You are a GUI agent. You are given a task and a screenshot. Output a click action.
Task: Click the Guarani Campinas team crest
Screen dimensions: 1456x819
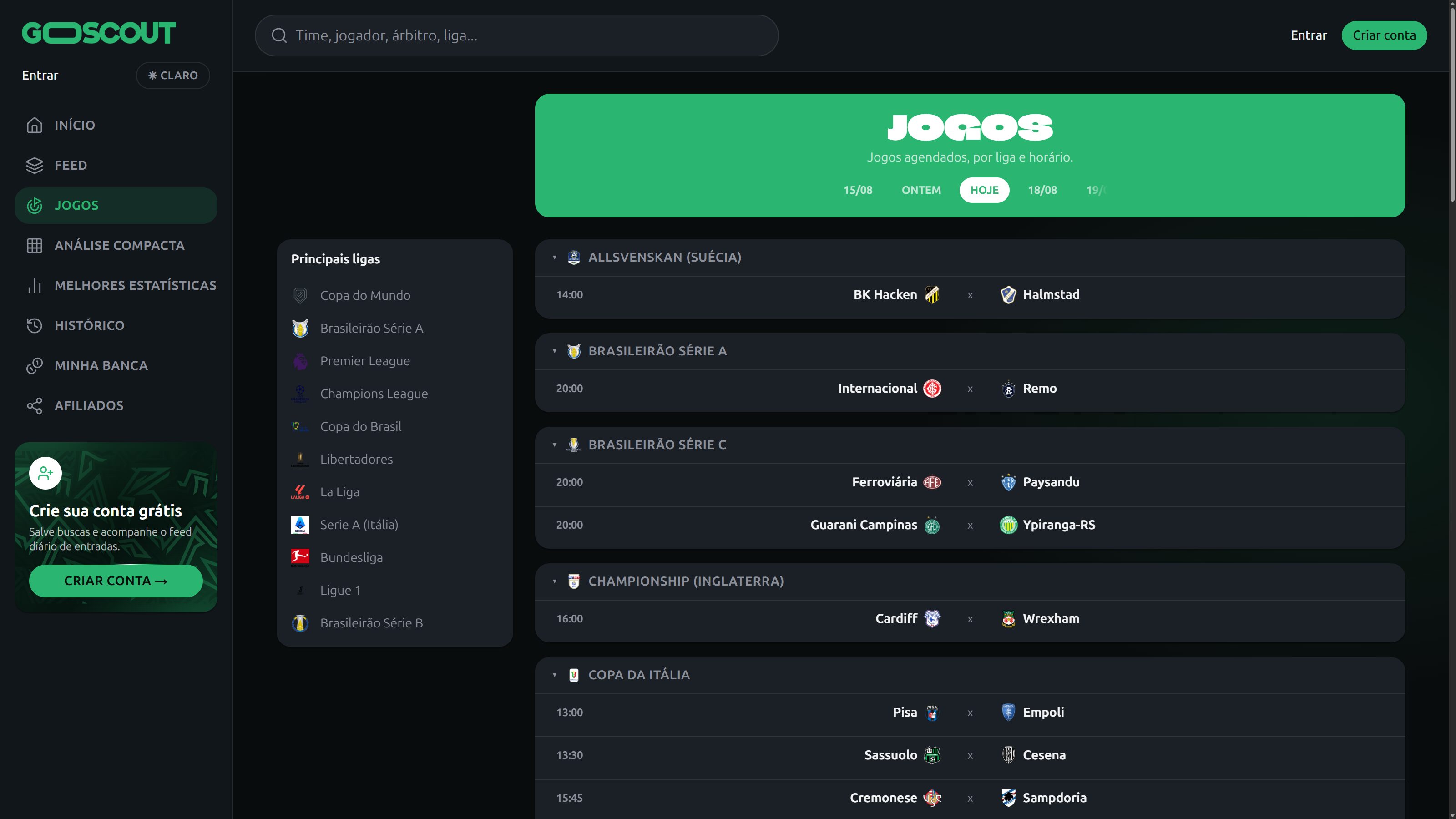click(932, 525)
